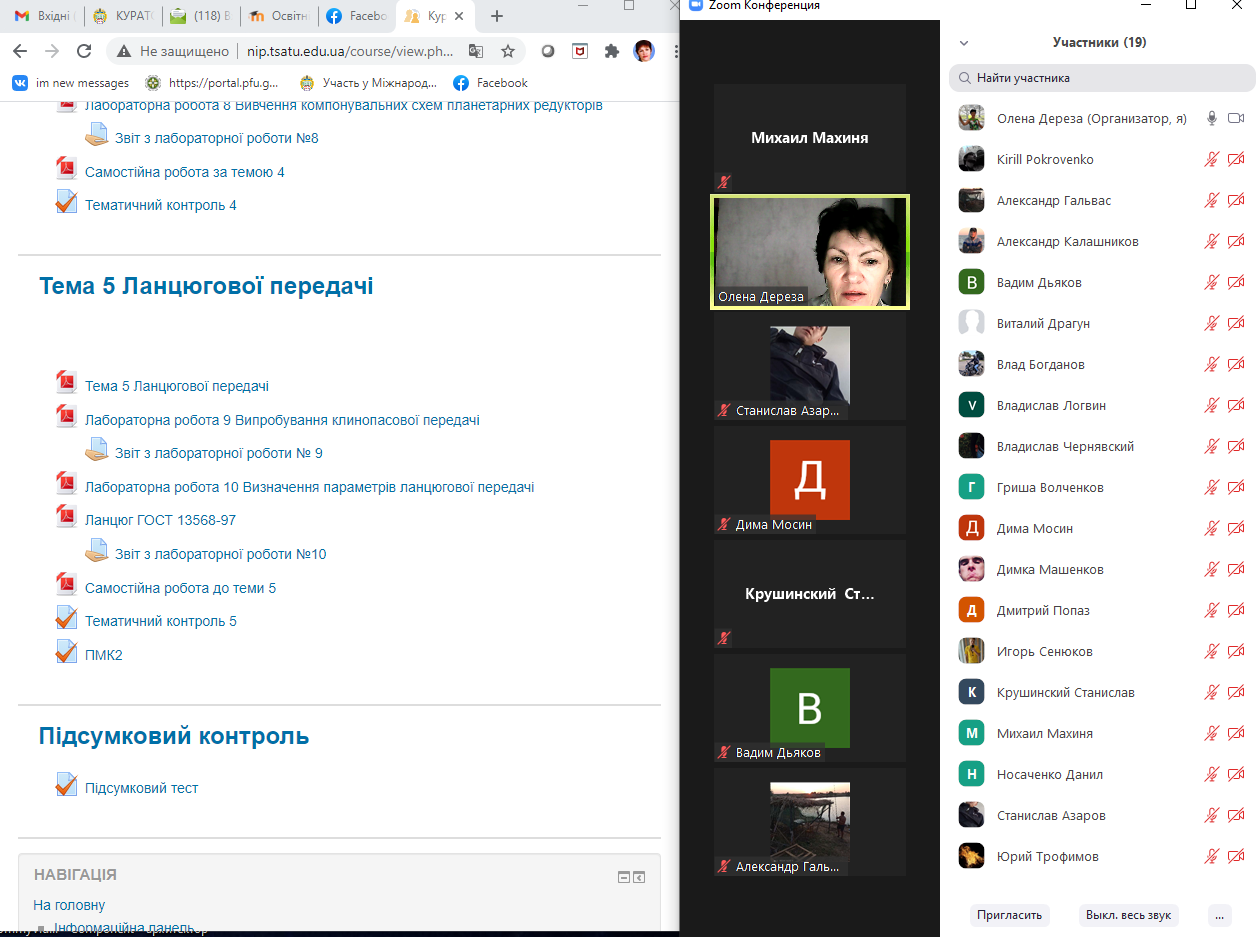Reload the page with the refresh icon
The height and width of the screenshot is (937, 1260).
(84, 51)
